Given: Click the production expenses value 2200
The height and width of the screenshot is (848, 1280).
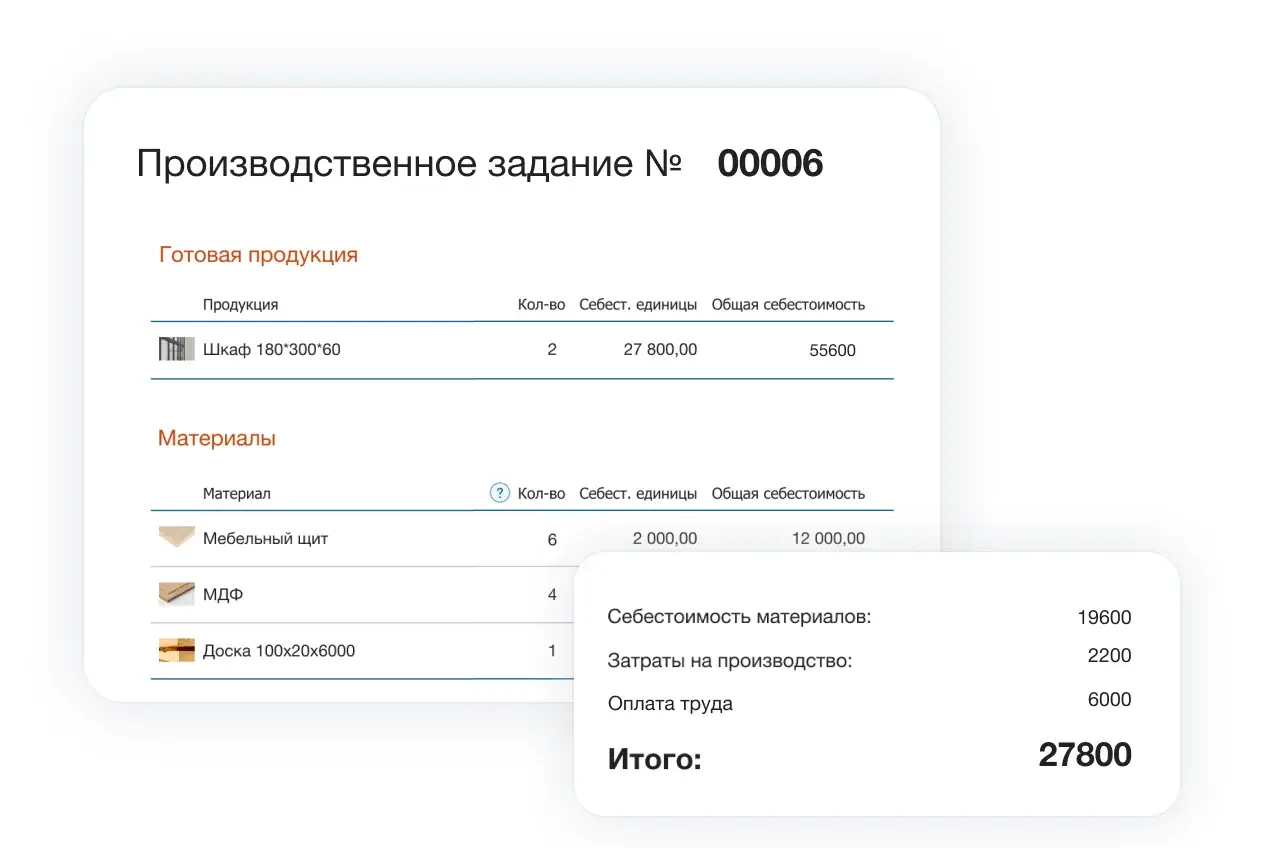Looking at the screenshot, I should point(1110,656).
